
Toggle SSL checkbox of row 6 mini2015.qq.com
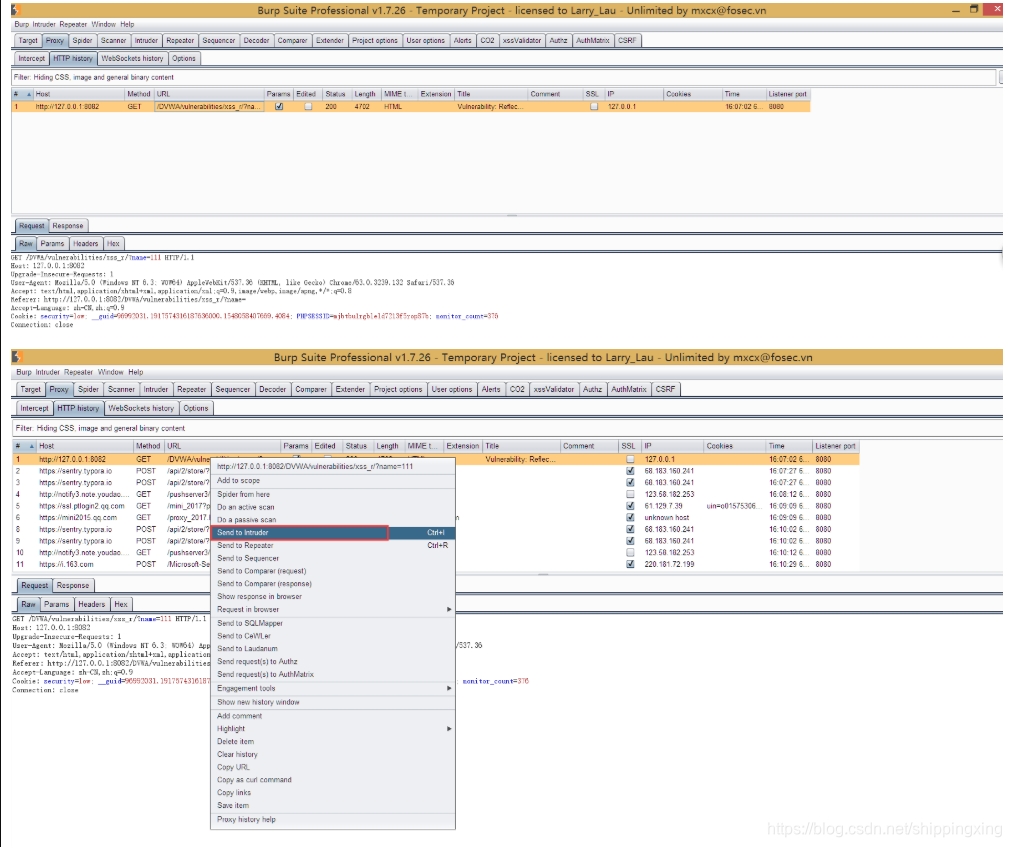click(x=630, y=518)
